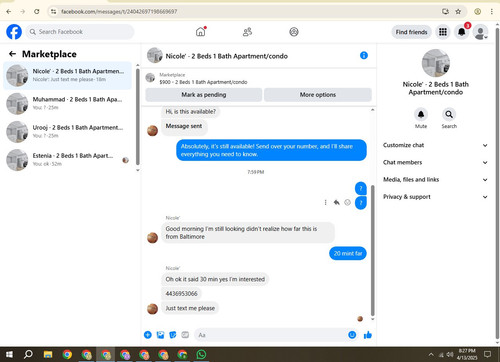The image size is (500, 362).
Task: Choose a sticker icon in composer
Action: [173, 335]
